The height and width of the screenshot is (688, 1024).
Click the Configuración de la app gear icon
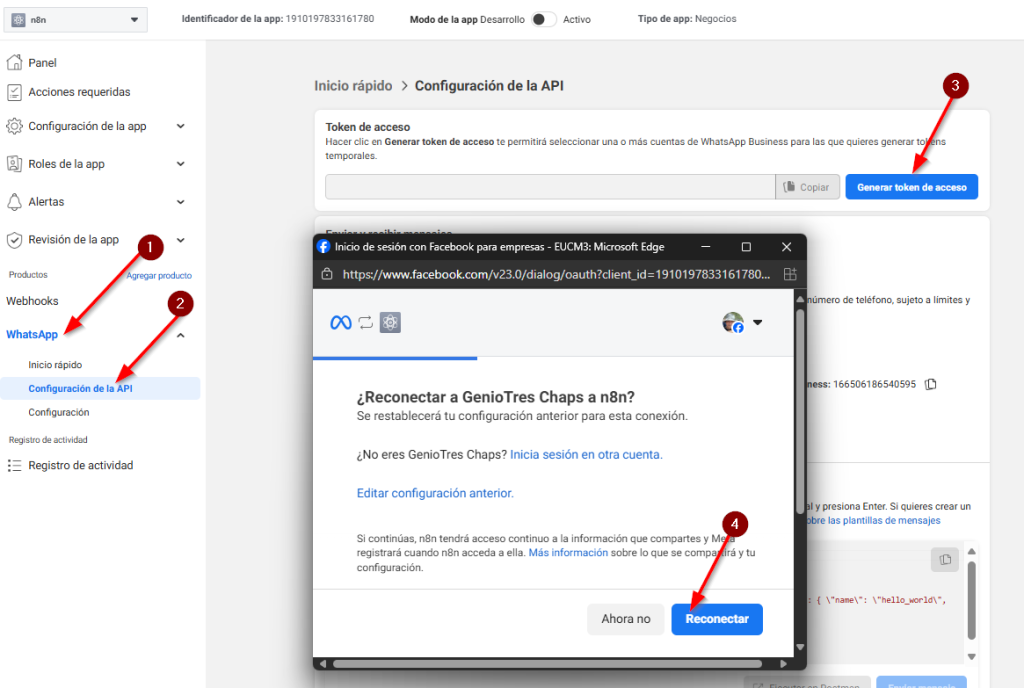pyautogui.click(x=14, y=126)
